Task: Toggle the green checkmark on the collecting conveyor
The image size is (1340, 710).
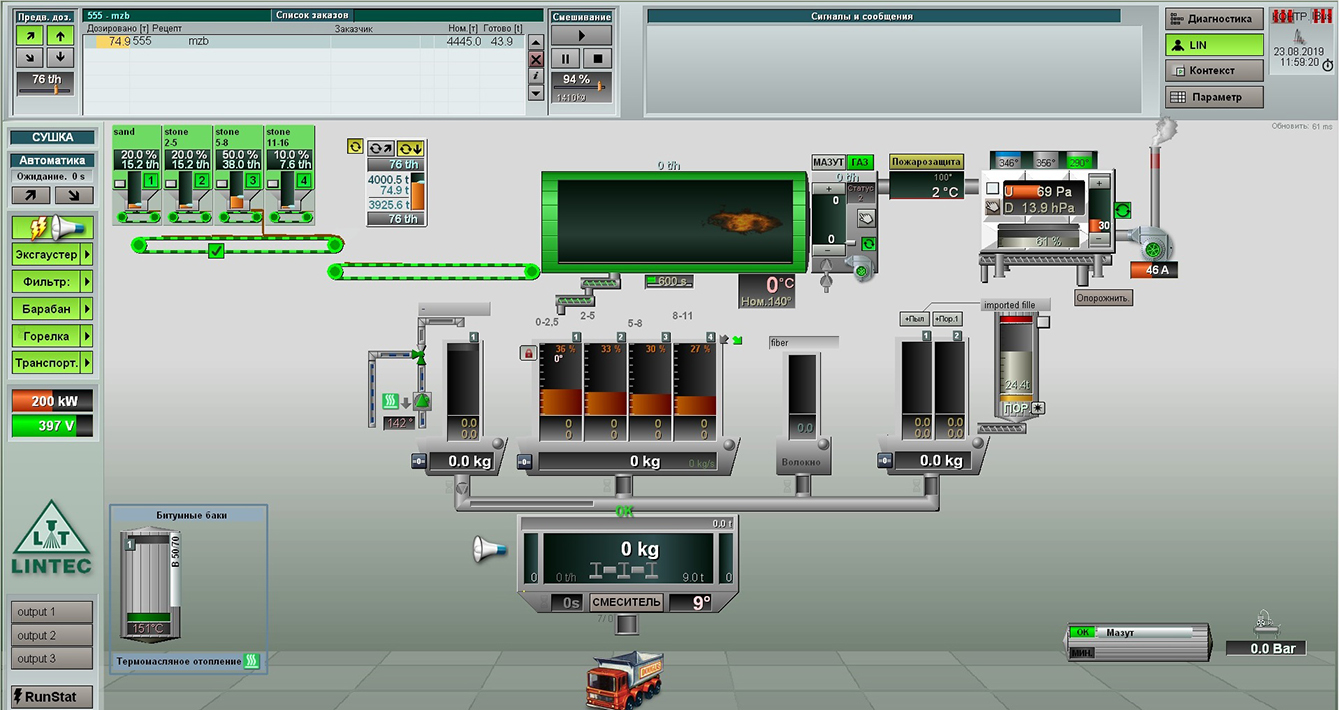Action: (x=216, y=251)
